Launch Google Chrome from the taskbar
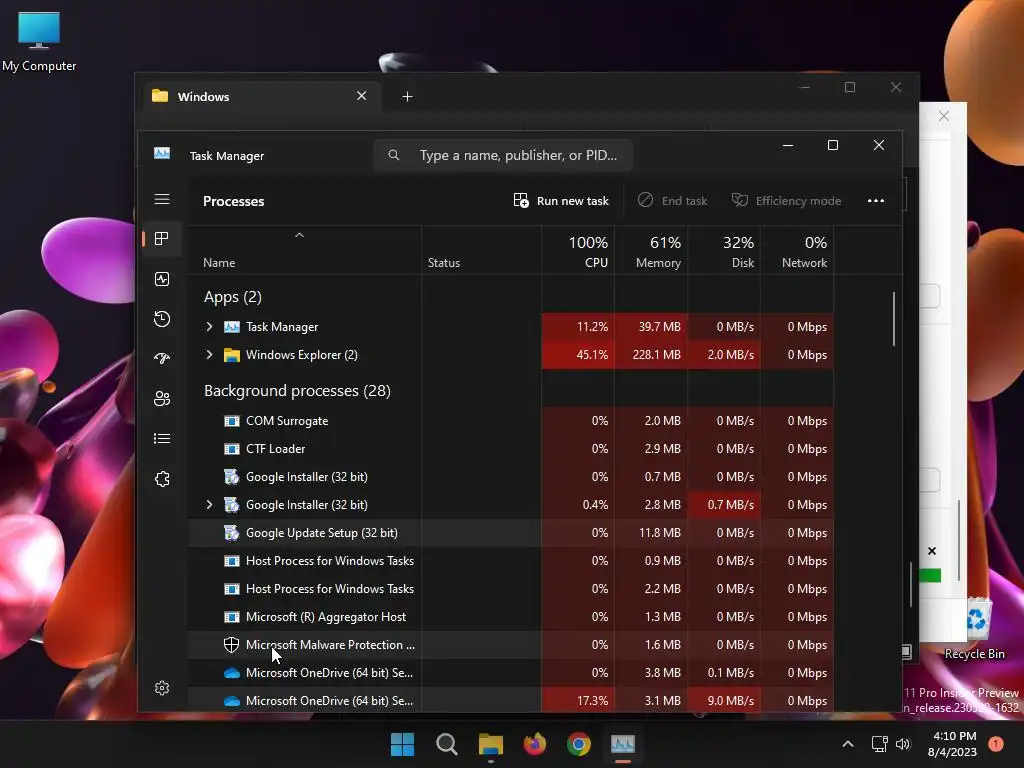The width and height of the screenshot is (1024, 768). pos(579,744)
